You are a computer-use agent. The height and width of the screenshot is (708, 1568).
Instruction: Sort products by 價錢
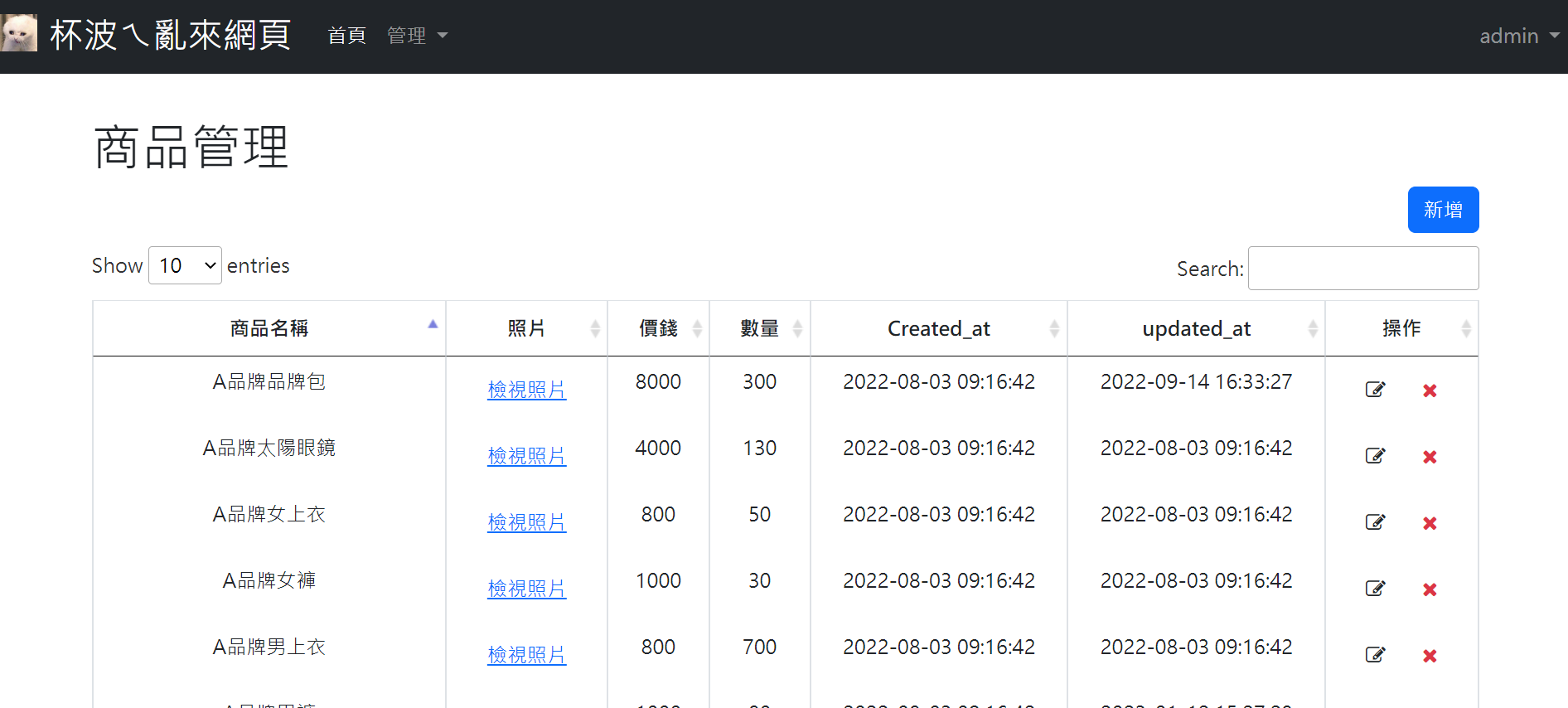(658, 328)
